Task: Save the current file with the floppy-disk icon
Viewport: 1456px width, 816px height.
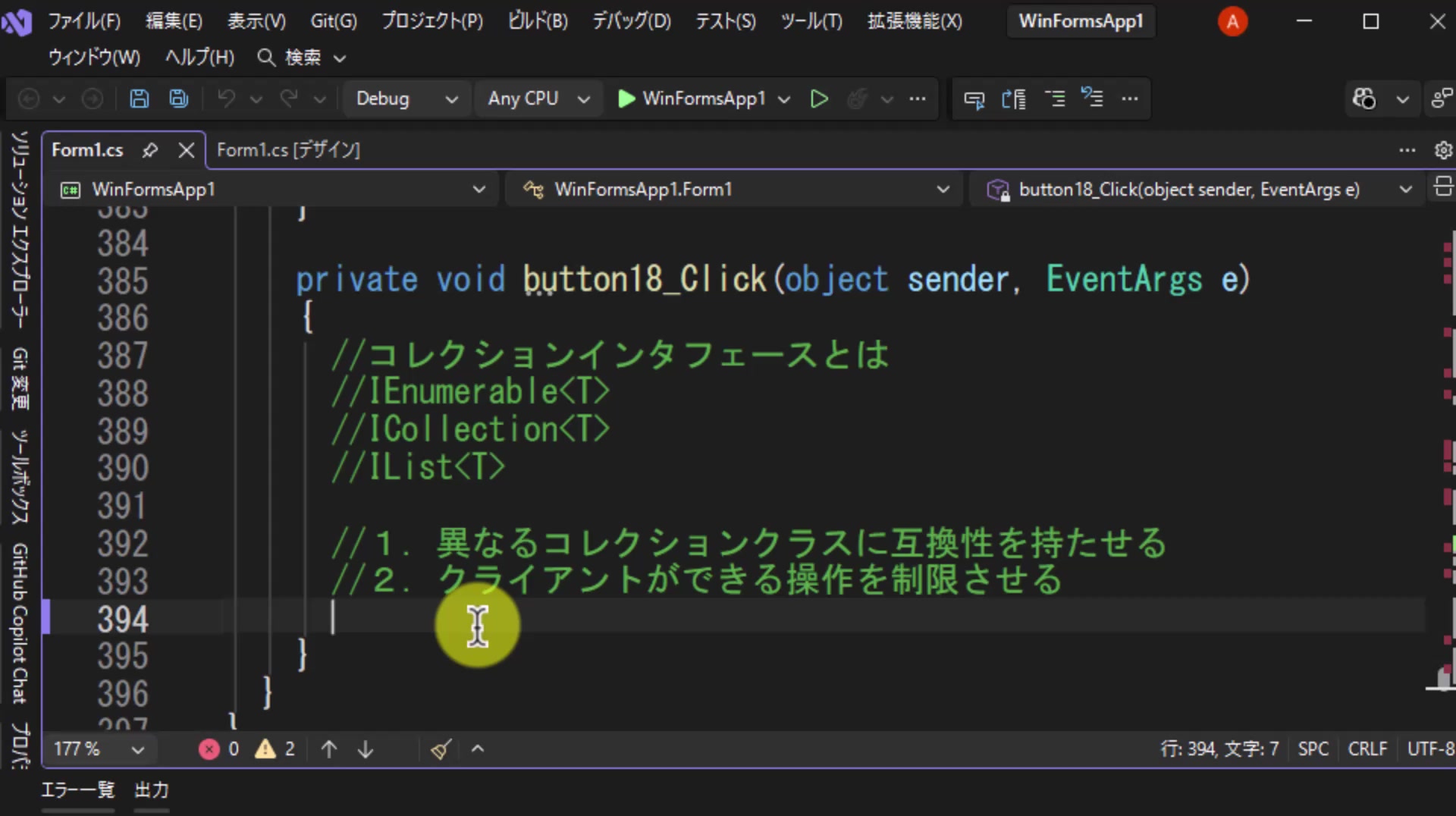Action: click(139, 99)
